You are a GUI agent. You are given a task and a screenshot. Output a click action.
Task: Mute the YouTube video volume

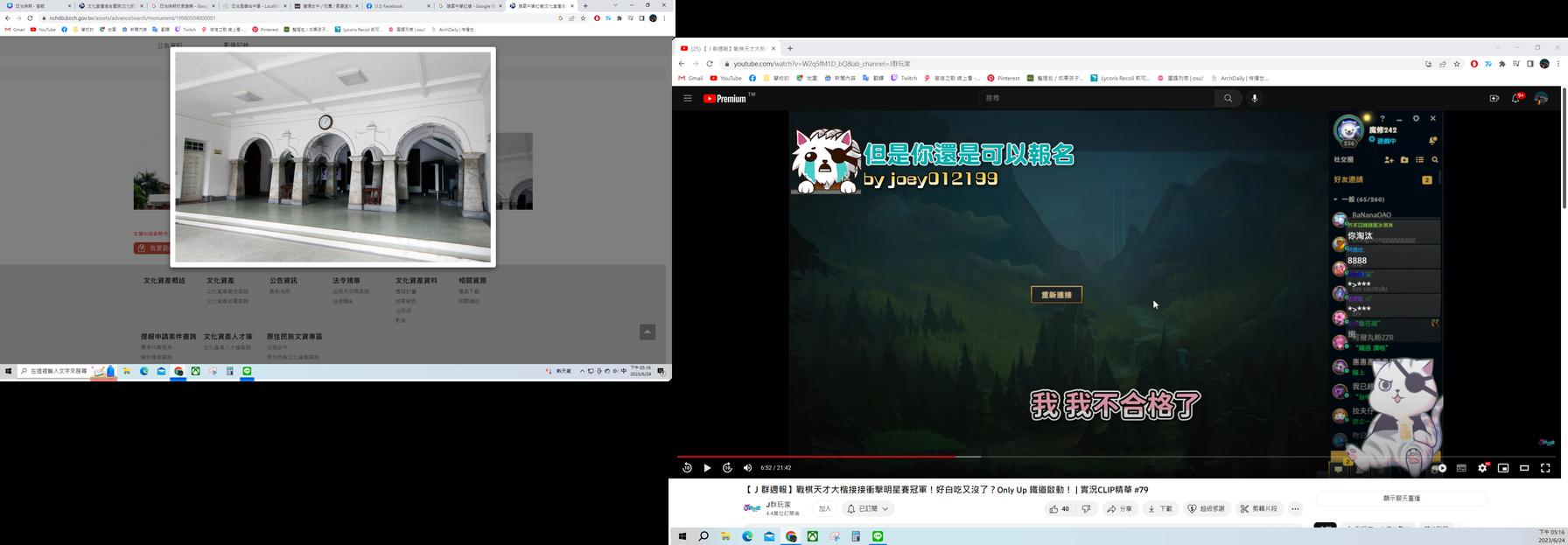pos(747,468)
